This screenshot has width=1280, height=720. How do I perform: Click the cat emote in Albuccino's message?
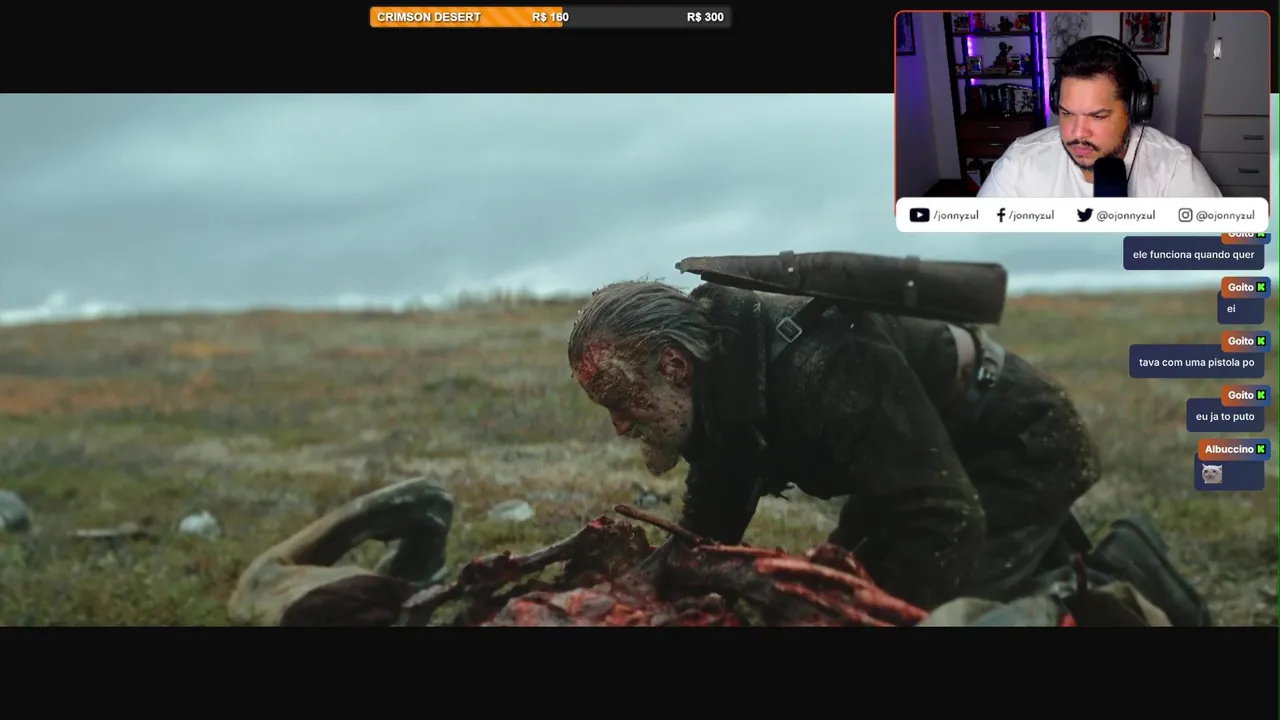pyautogui.click(x=1212, y=474)
